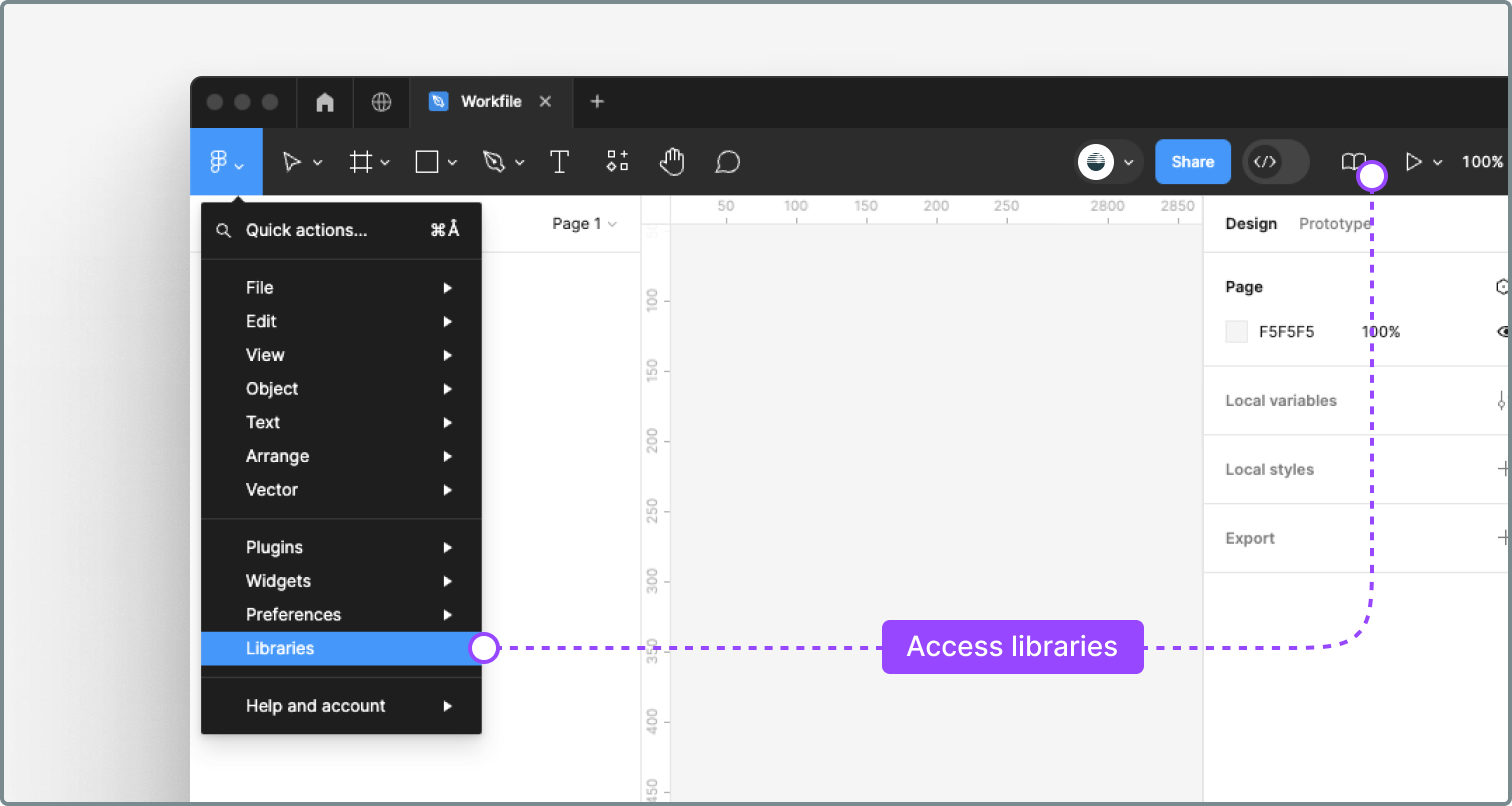The width and height of the screenshot is (1512, 806).
Task: Switch to the Prototype tab
Action: tap(1335, 224)
